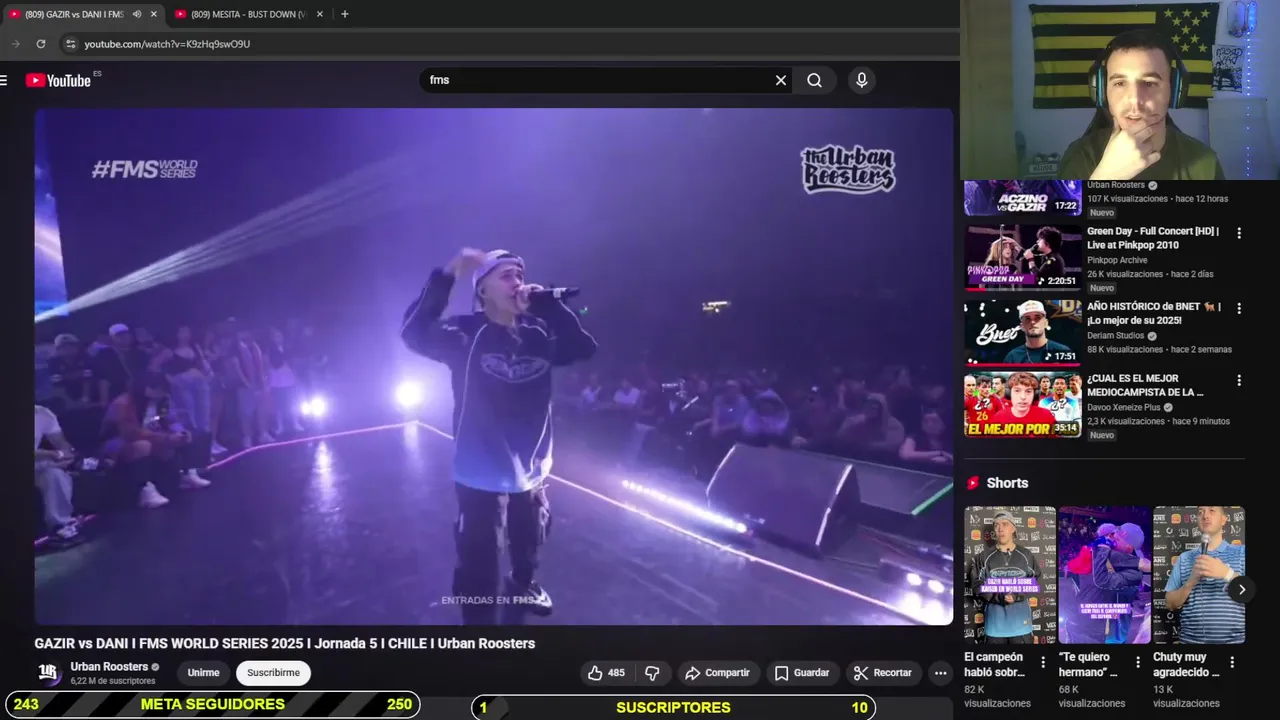The width and height of the screenshot is (1280, 720).
Task: Open site information icon in address bar
Action: tap(70, 44)
